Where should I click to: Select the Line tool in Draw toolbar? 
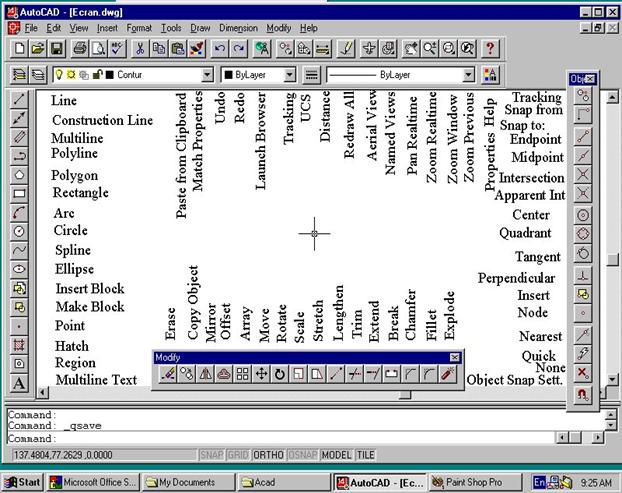(x=19, y=100)
